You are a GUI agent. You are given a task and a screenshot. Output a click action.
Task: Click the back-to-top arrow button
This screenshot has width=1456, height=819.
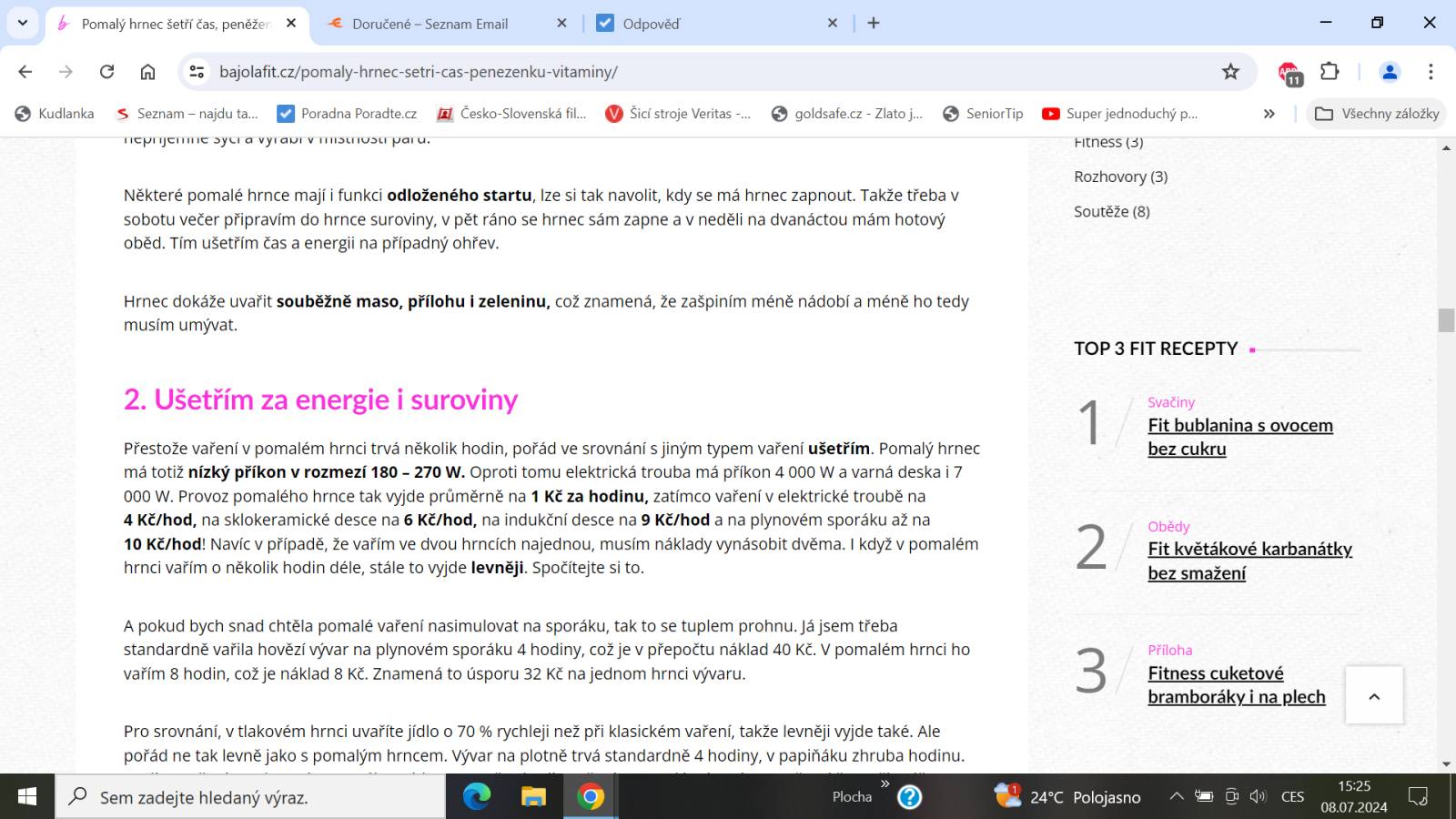(1374, 695)
